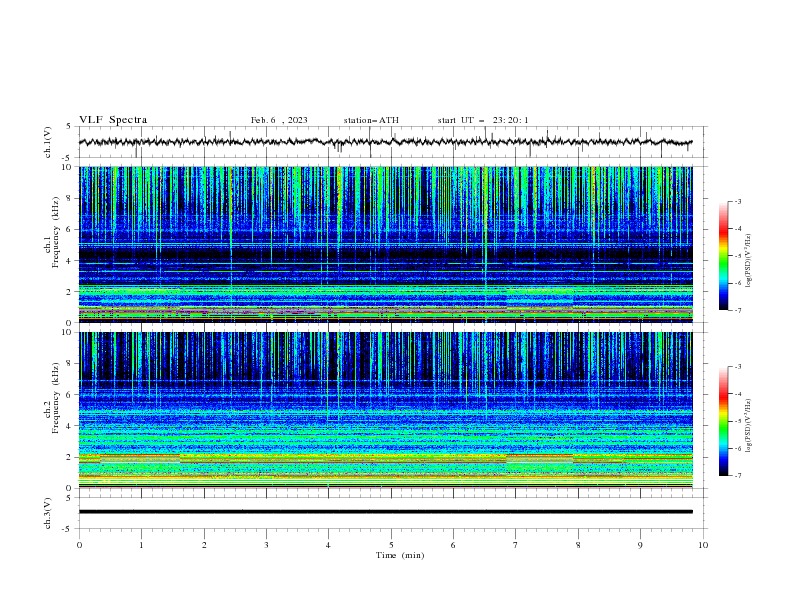Click the ch.2 spectrogram color scale bar
The image size is (792, 612).
(x=723, y=421)
